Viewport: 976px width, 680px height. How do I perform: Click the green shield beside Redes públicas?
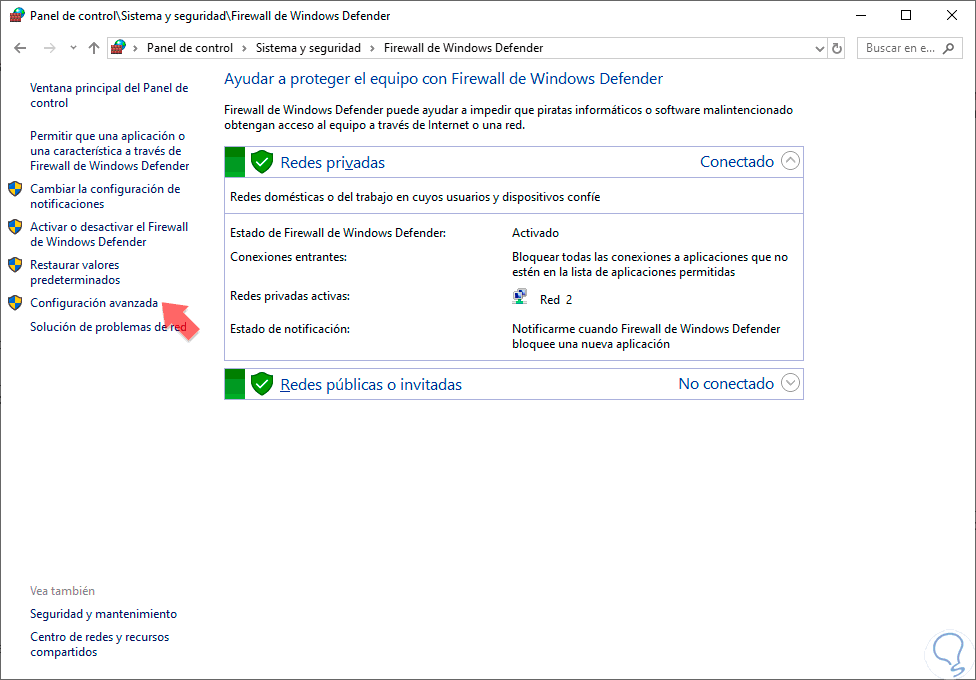262,384
